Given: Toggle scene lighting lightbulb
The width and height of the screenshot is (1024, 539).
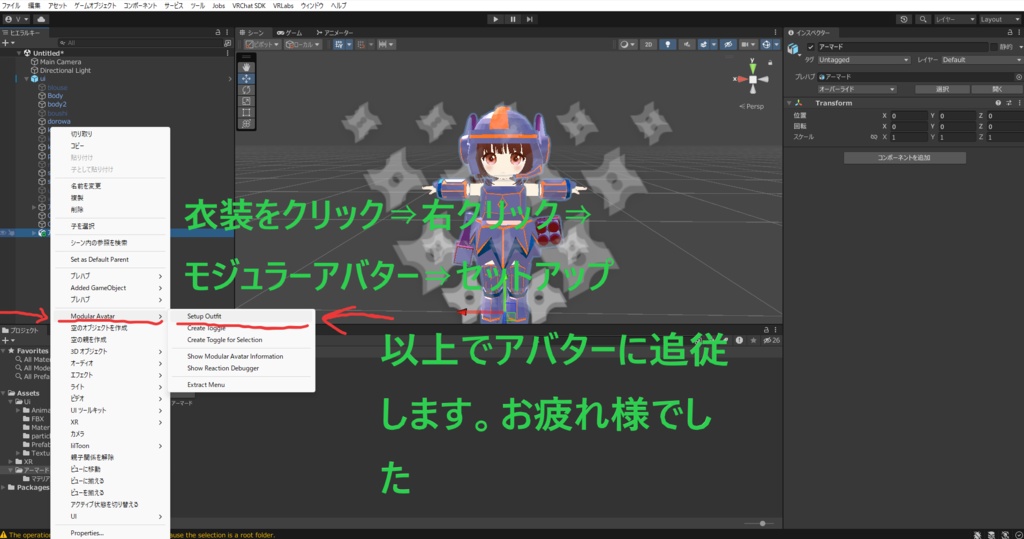Looking at the screenshot, I should 667,44.
